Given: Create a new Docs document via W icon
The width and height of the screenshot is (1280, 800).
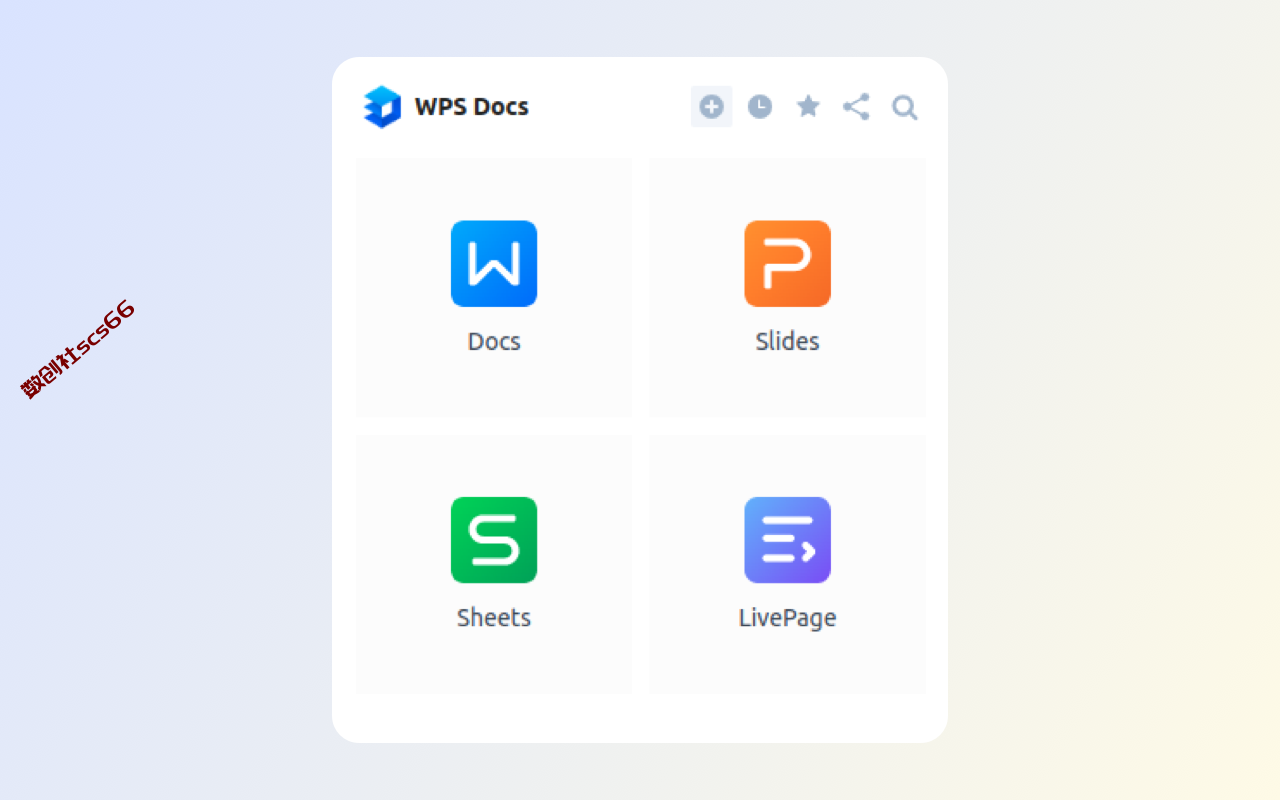Looking at the screenshot, I should pyautogui.click(x=494, y=263).
